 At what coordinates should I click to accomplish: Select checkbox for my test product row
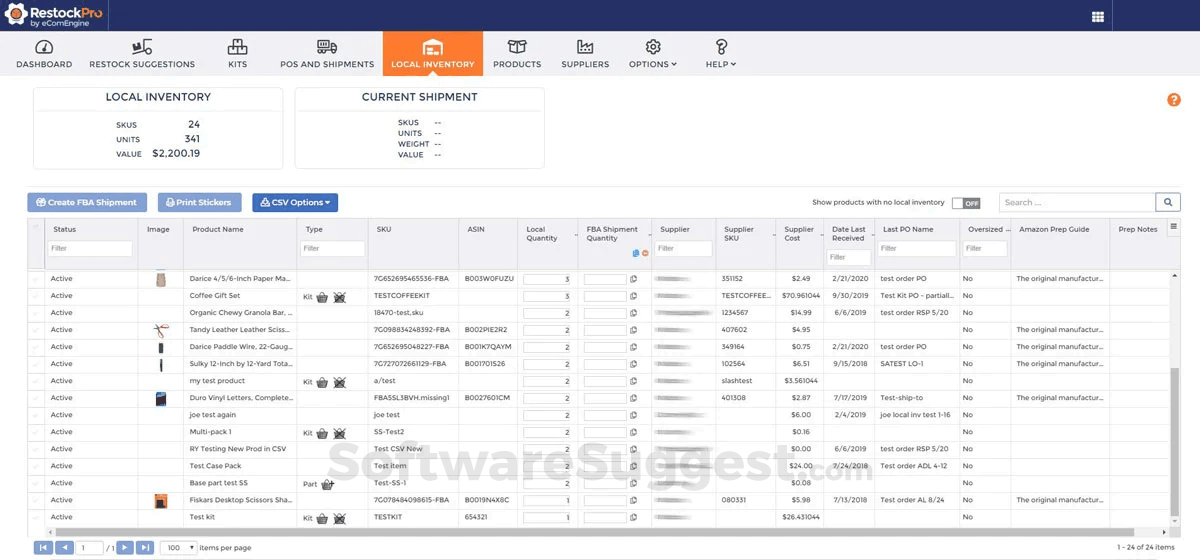36,381
